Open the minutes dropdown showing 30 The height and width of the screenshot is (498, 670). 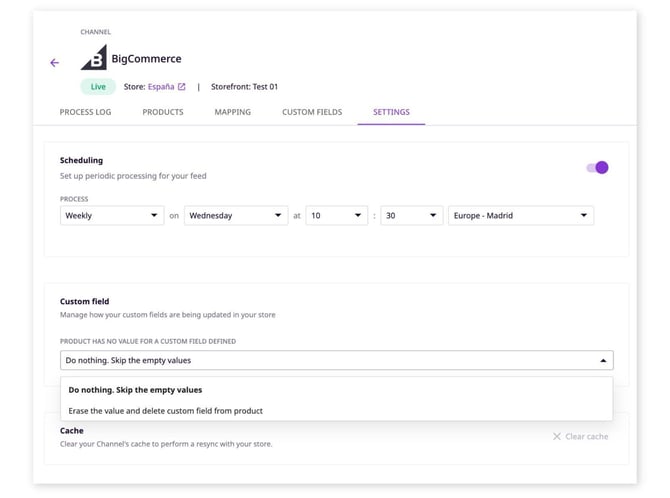tap(411, 215)
